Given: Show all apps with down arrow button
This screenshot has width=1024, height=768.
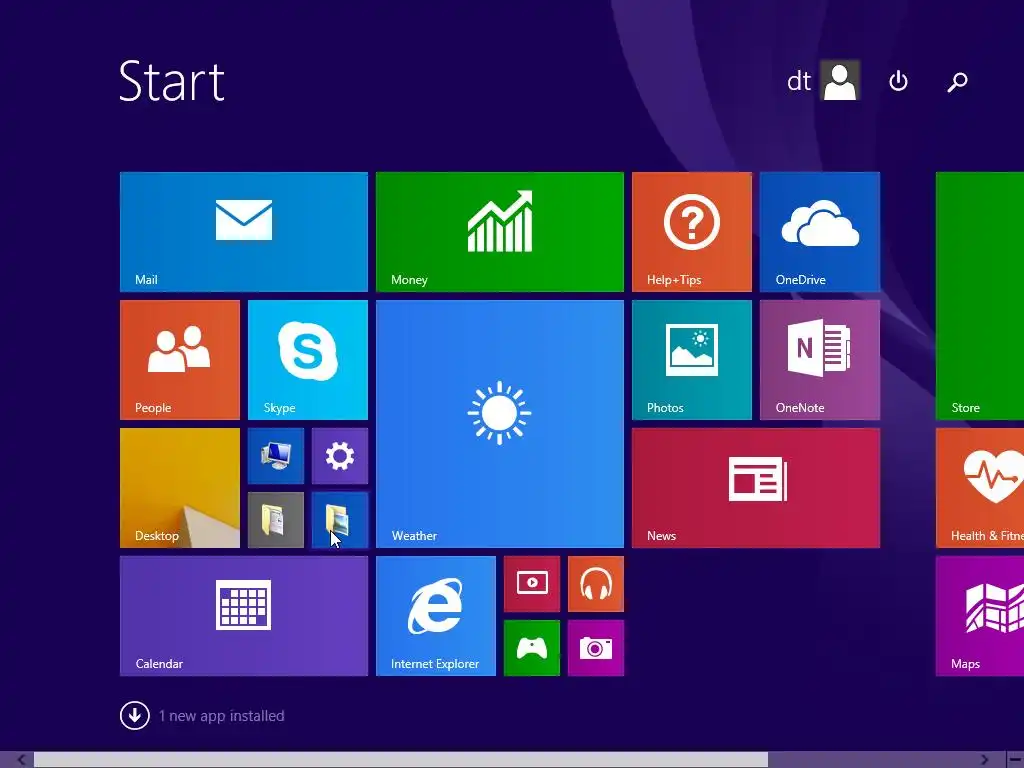Looking at the screenshot, I should point(135,716).
